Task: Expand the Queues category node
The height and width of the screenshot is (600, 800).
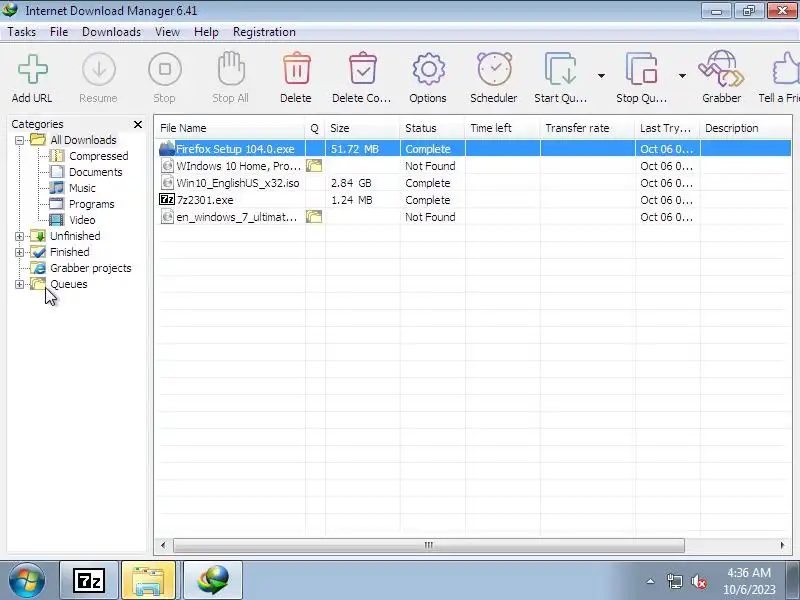Action: 19,284
